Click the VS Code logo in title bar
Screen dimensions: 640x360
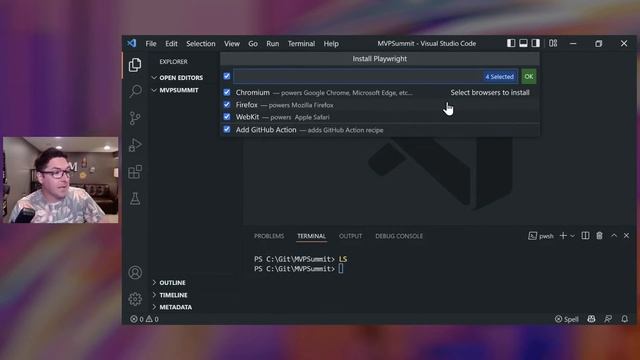point(131,43)
